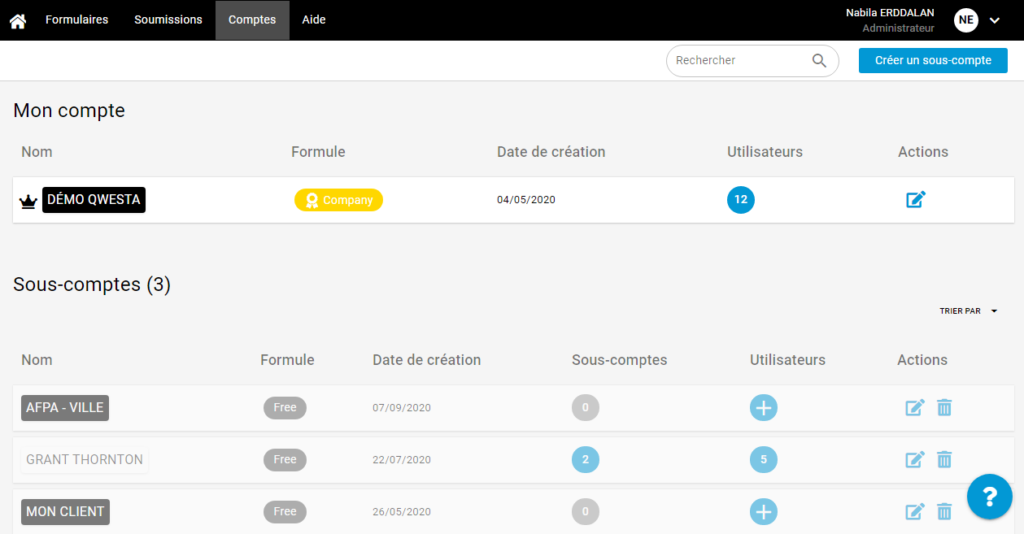Image resolution: width=1024 pixels, height=534 pixels.
Task: Click the 5 users badge for GRANT THORNTON
Action: pos(763,460)
